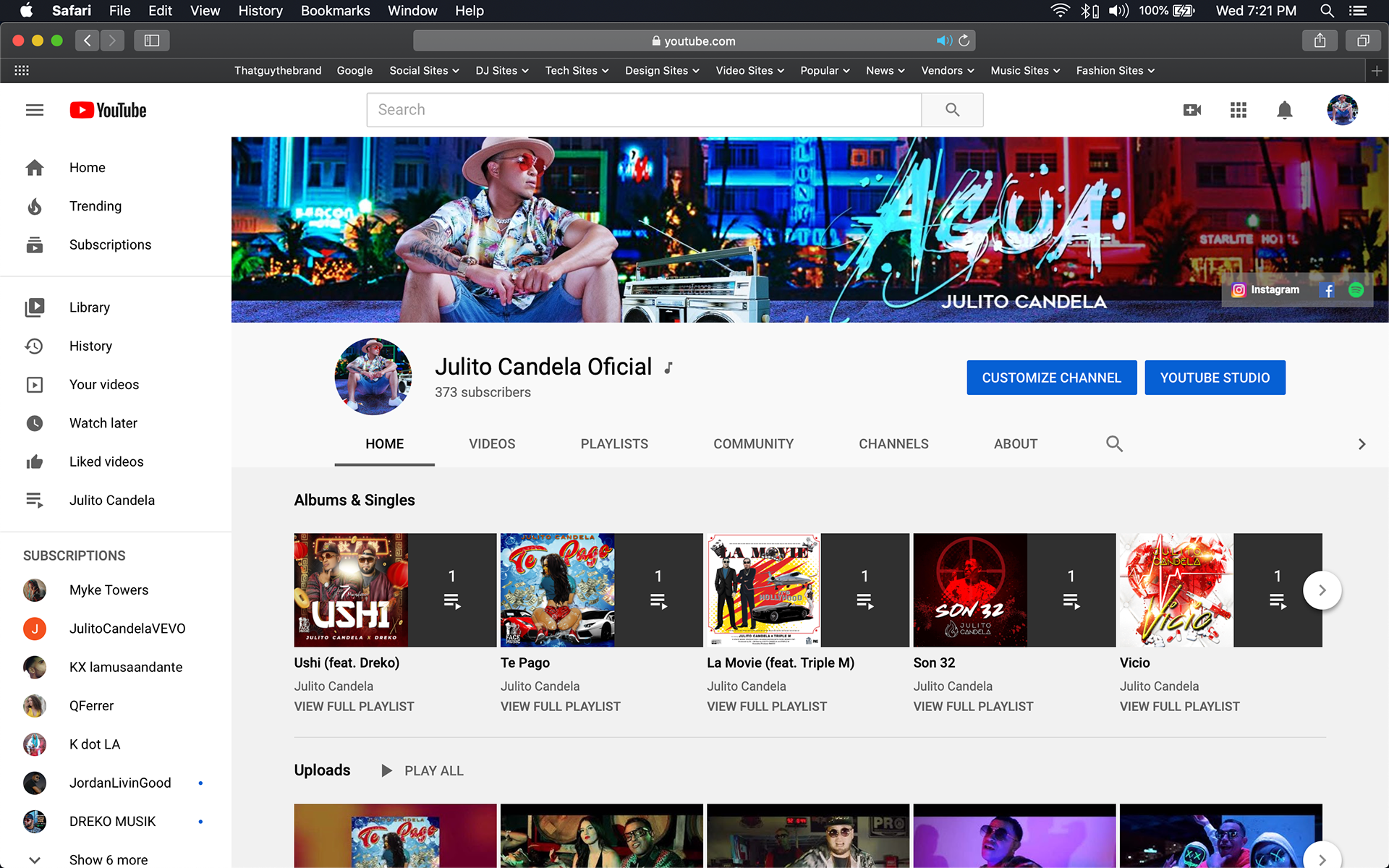1389x868 pixels.
Task: Click the CUSTOMIZE CHANNEL button
Action: click(x=1051, y=378)
